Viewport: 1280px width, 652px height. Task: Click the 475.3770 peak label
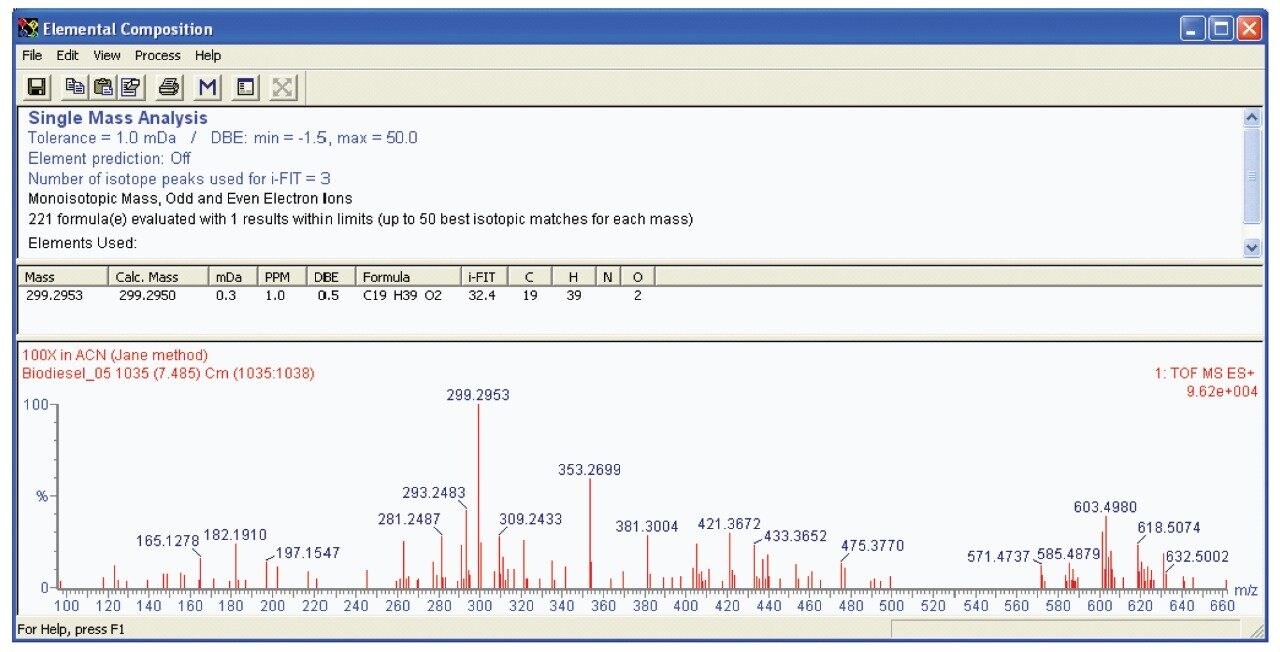click(x=872, y=546)
